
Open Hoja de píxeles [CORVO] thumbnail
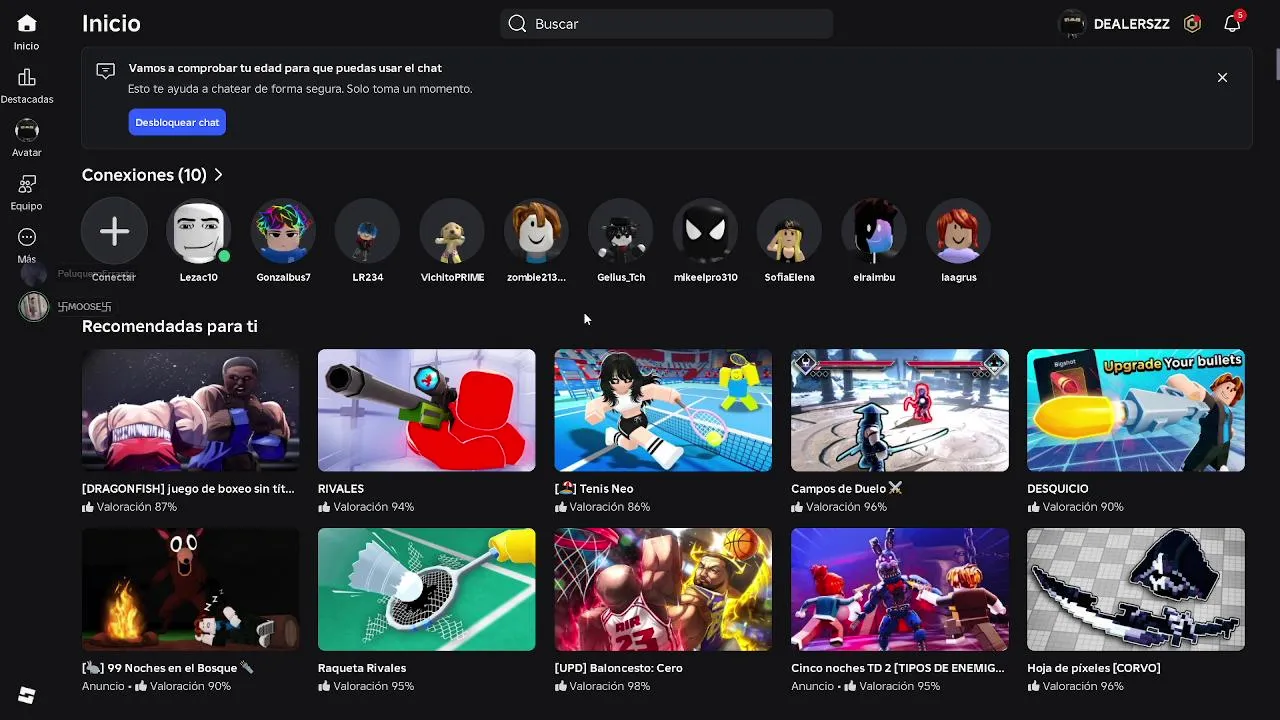[1136, 589]
